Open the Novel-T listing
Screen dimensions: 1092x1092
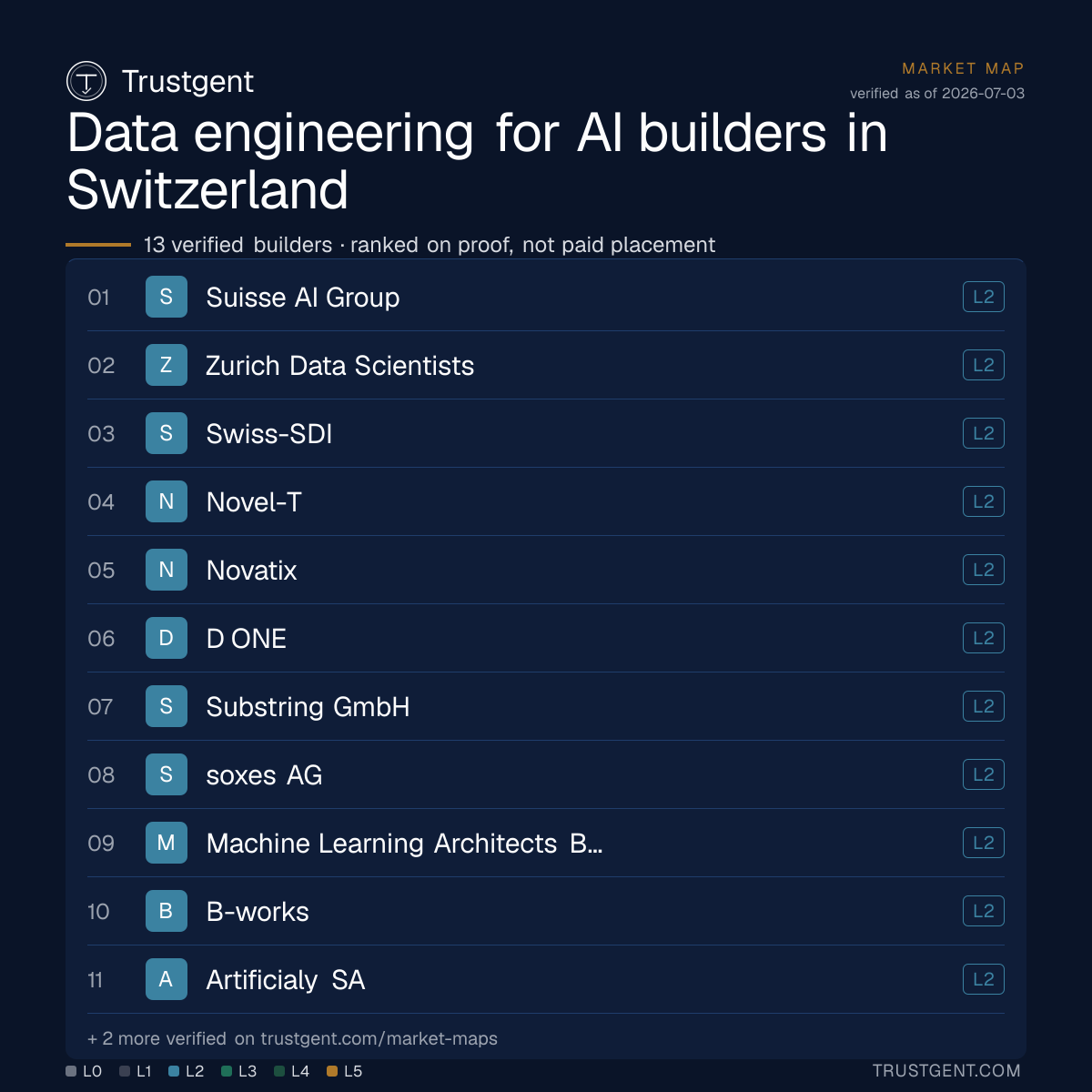546,501
